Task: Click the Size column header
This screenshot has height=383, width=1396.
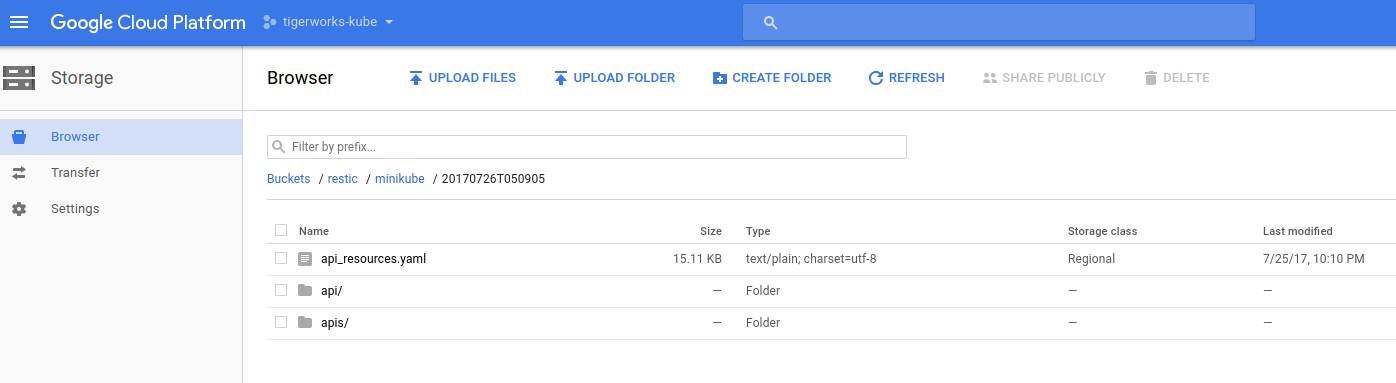Action: click(x=711, y=231)
